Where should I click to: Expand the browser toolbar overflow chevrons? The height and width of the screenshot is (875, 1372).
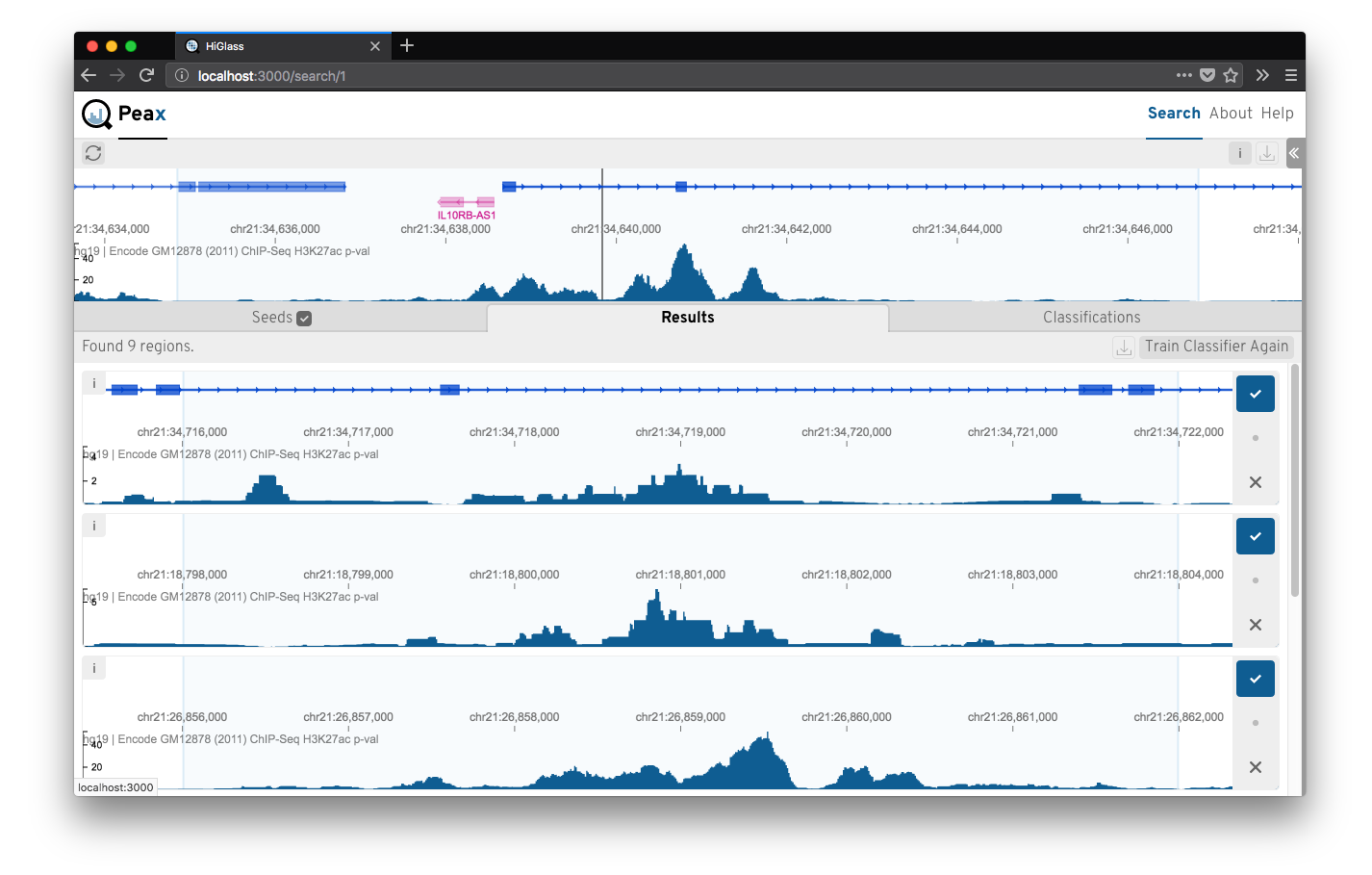[x=1262, y=75]
